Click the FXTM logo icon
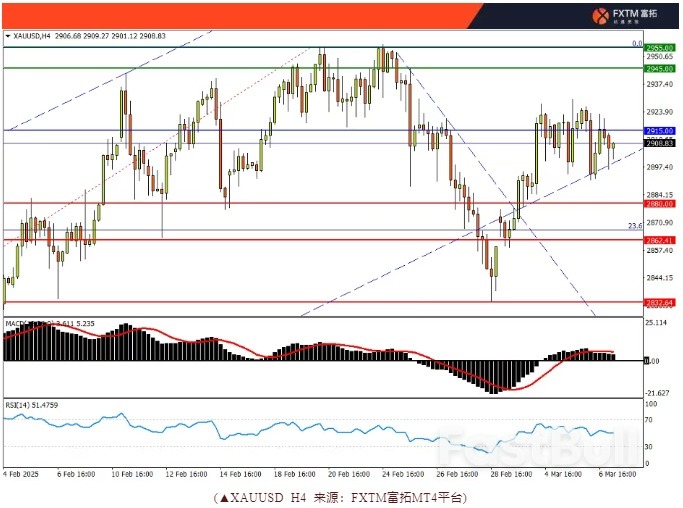This screenshot has width=683, height=508. tap(601, 15)
